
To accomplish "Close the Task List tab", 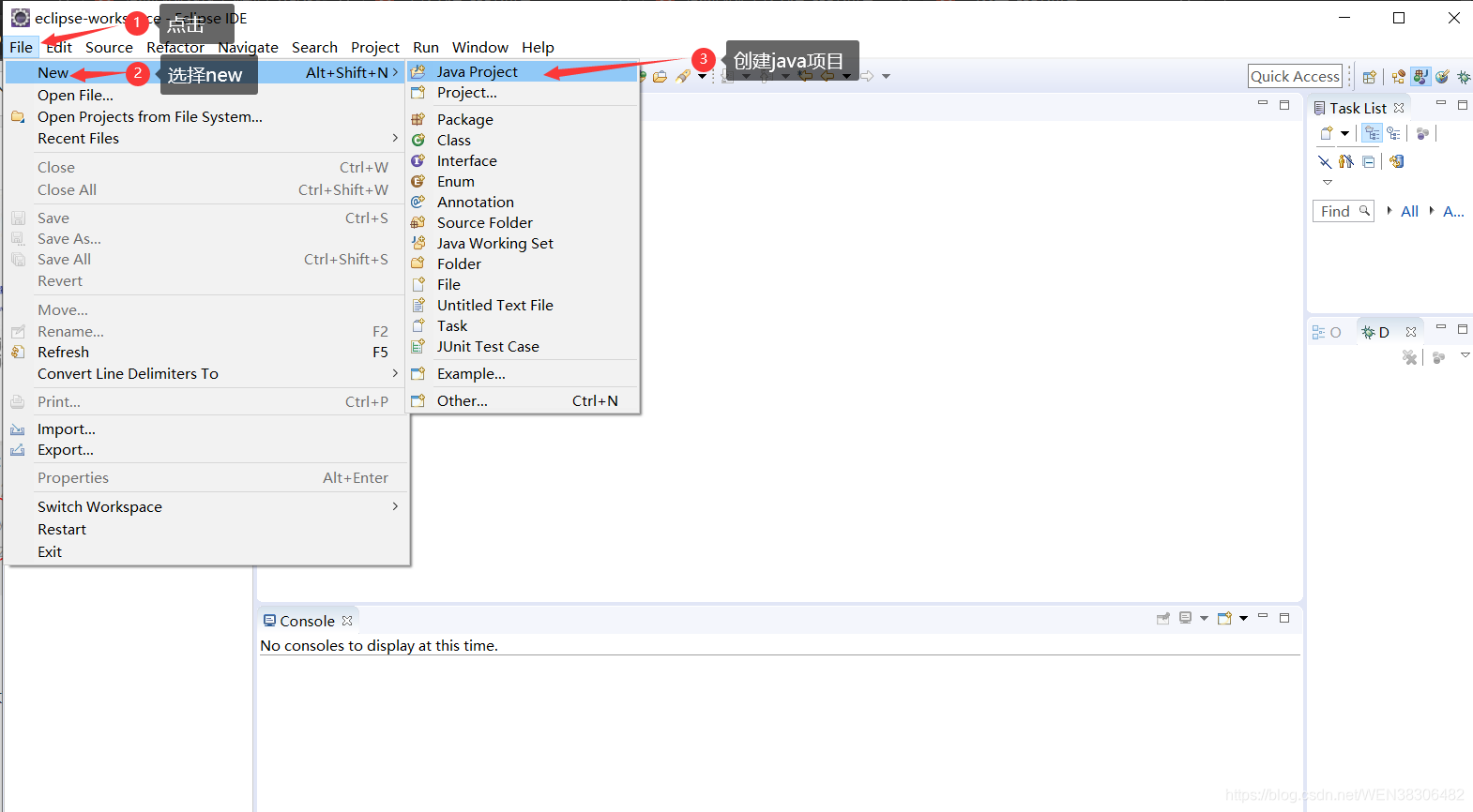I will 1399,108.
